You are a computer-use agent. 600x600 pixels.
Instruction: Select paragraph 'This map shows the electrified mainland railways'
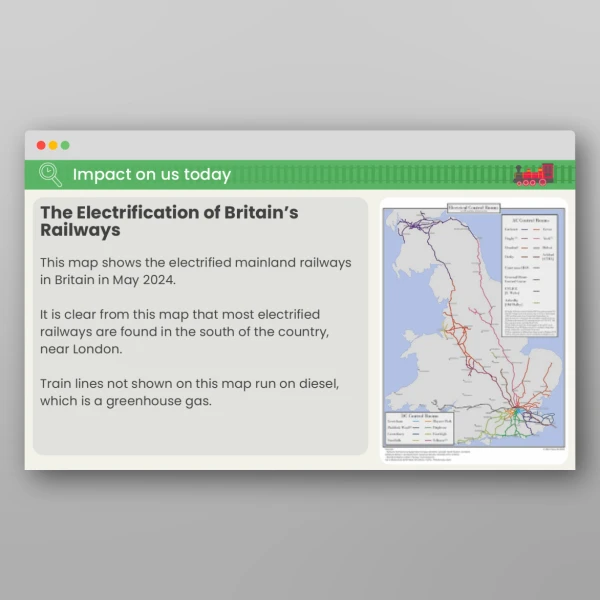pos(196,271)
